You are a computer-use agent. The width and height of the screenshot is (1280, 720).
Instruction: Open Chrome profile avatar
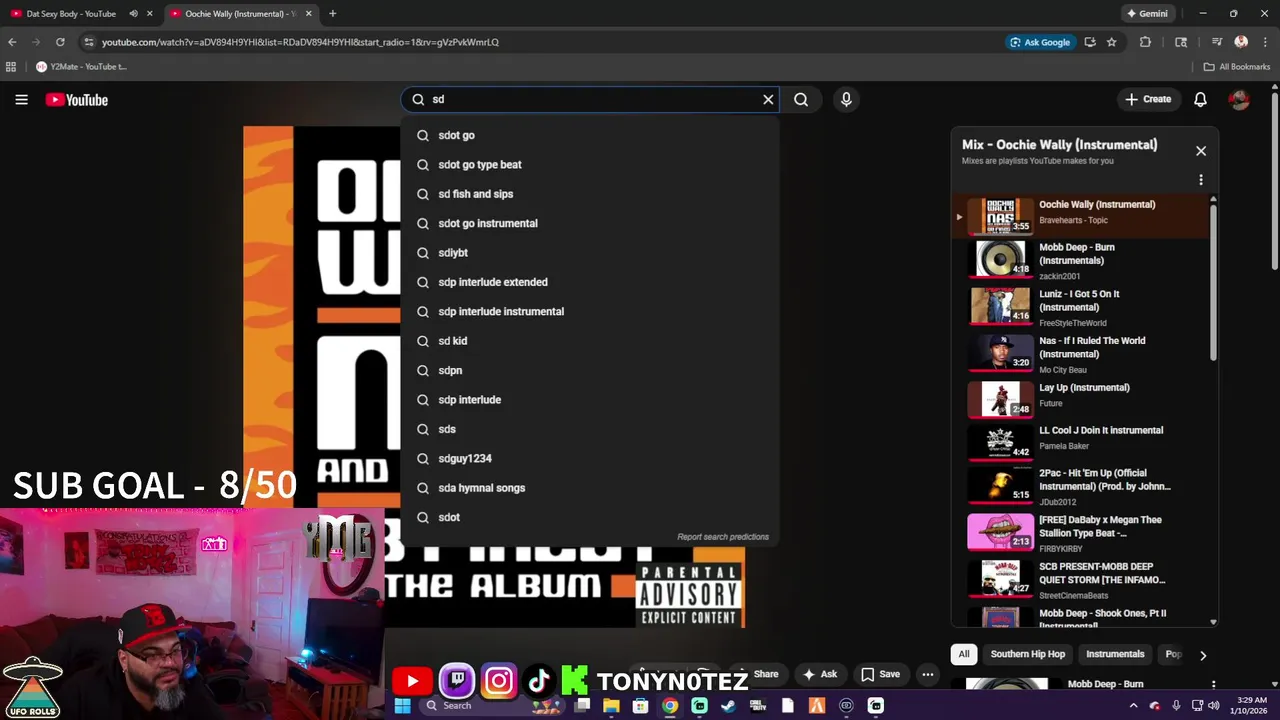1241,42
